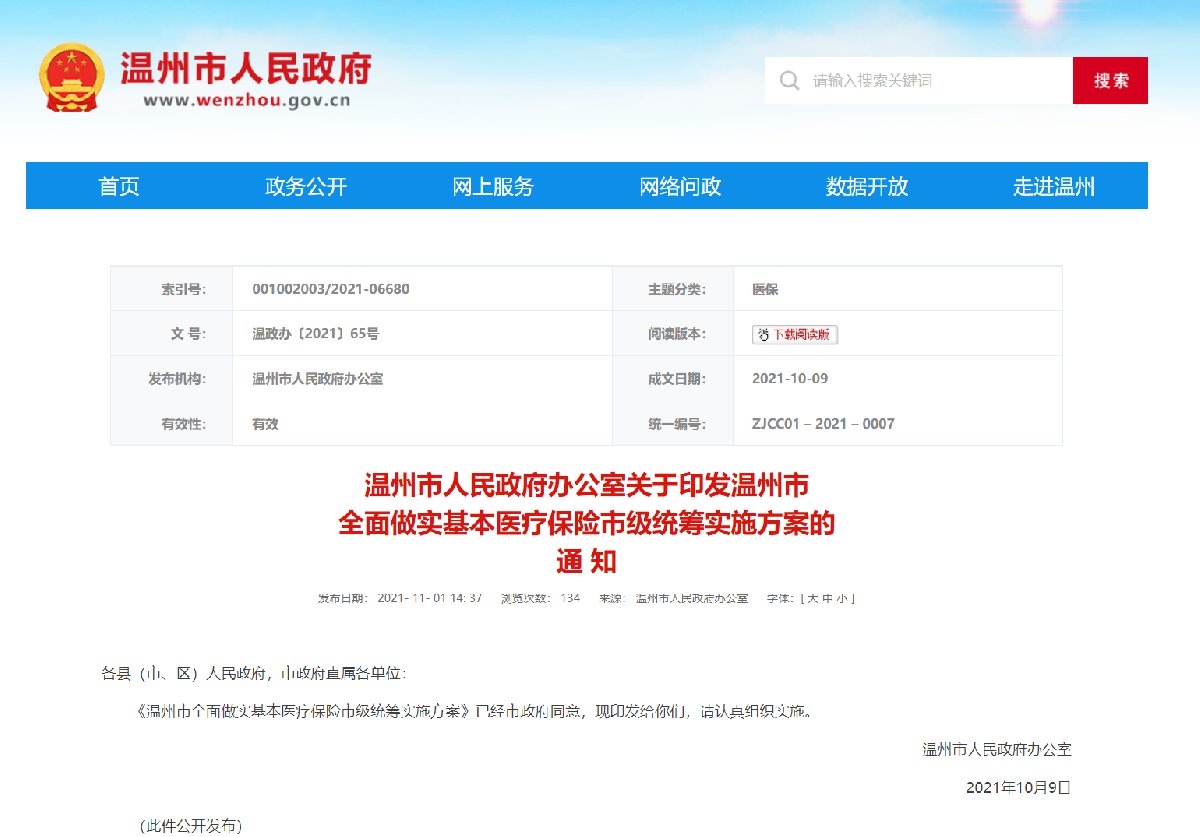Click the 温州市人民政府 site title
The image size is (1200, 837).
(x=245, y=68)
